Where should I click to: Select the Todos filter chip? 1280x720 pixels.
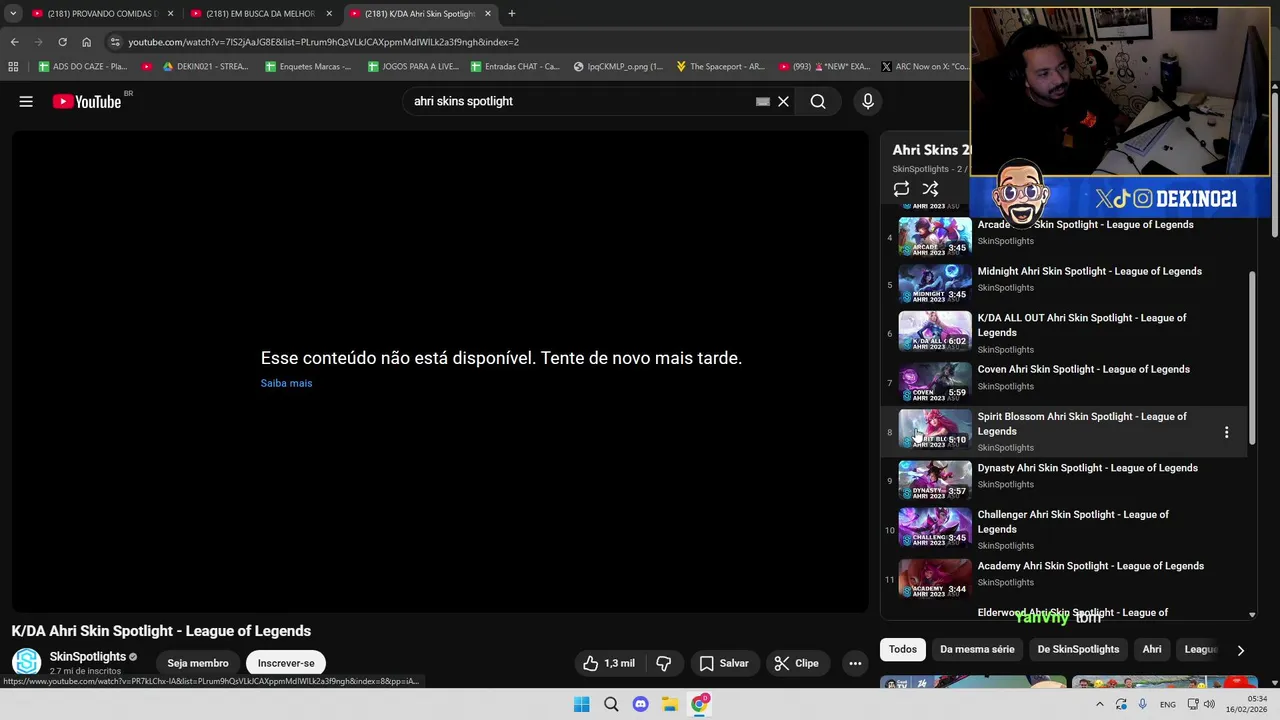pyautogui.click(x=903, y=649)
